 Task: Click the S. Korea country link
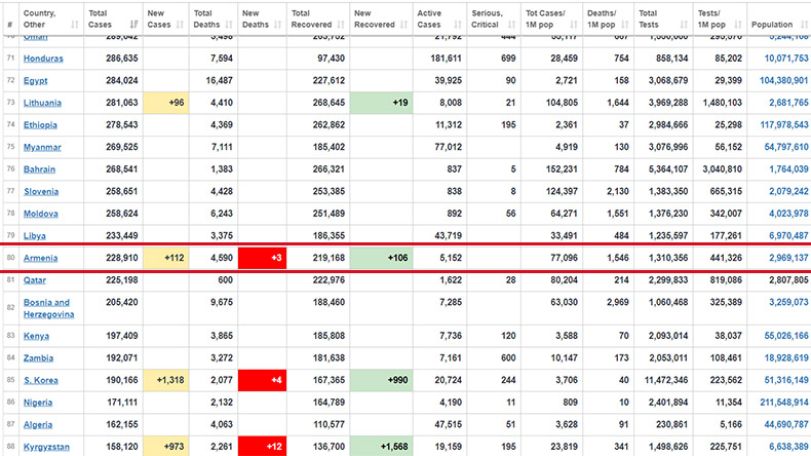[40, 380]
